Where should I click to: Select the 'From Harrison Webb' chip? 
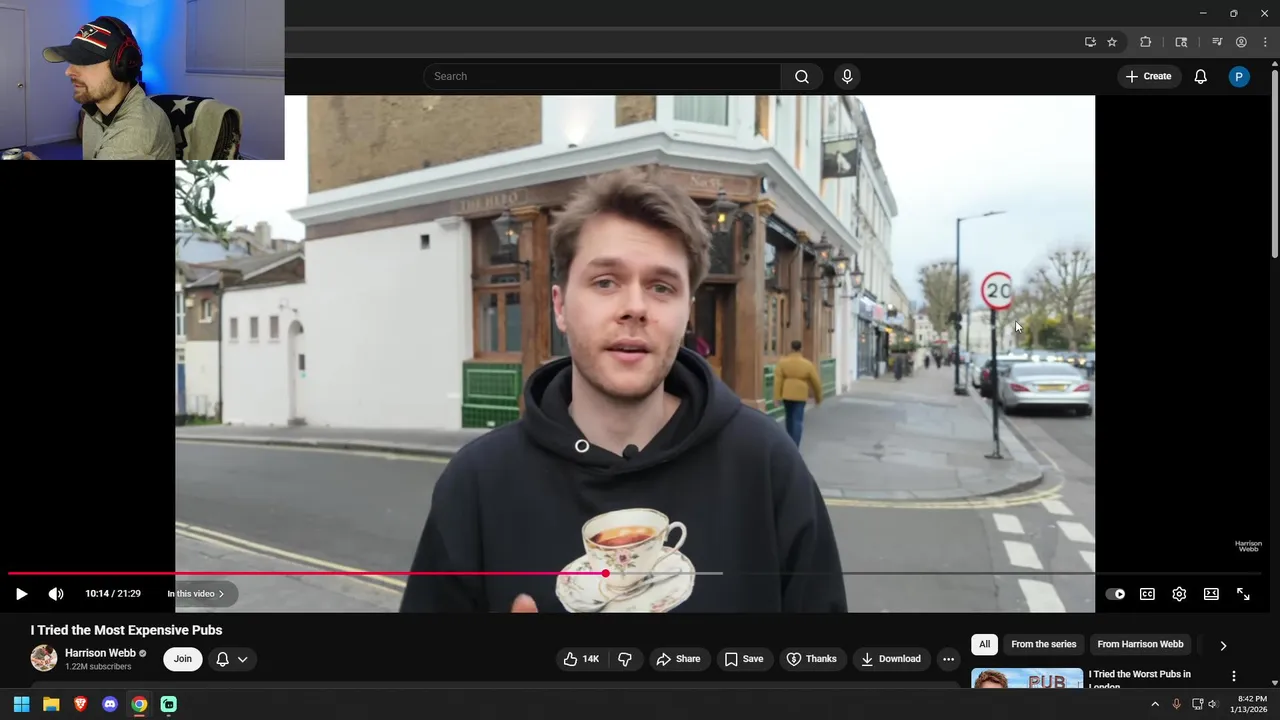click(x=1140, y=645)
